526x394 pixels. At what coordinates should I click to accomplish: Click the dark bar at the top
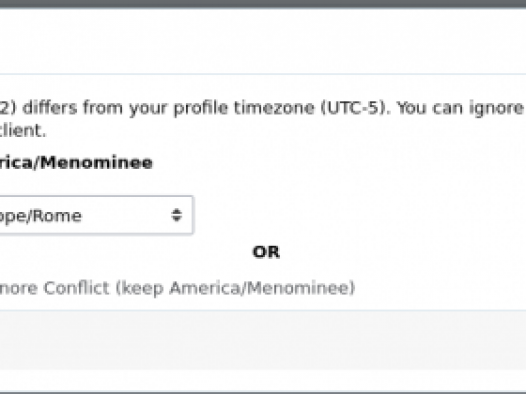tap(263, 4)
